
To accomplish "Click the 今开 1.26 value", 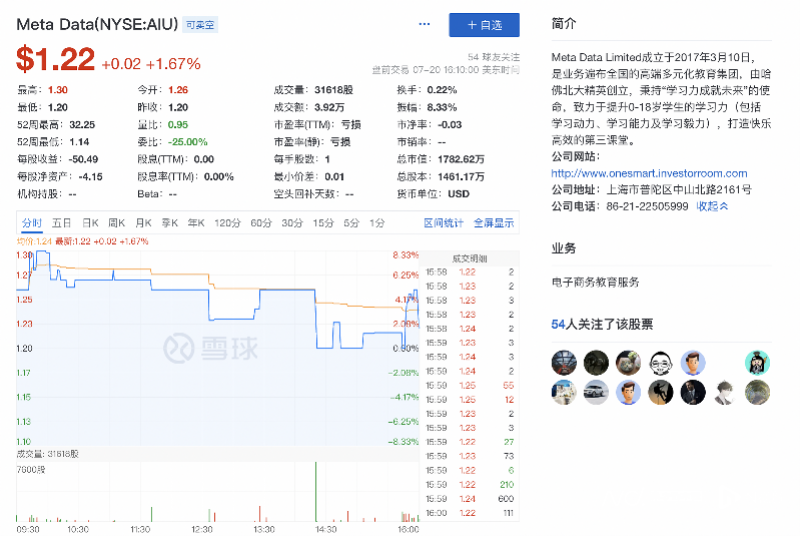I will [178, 90].
